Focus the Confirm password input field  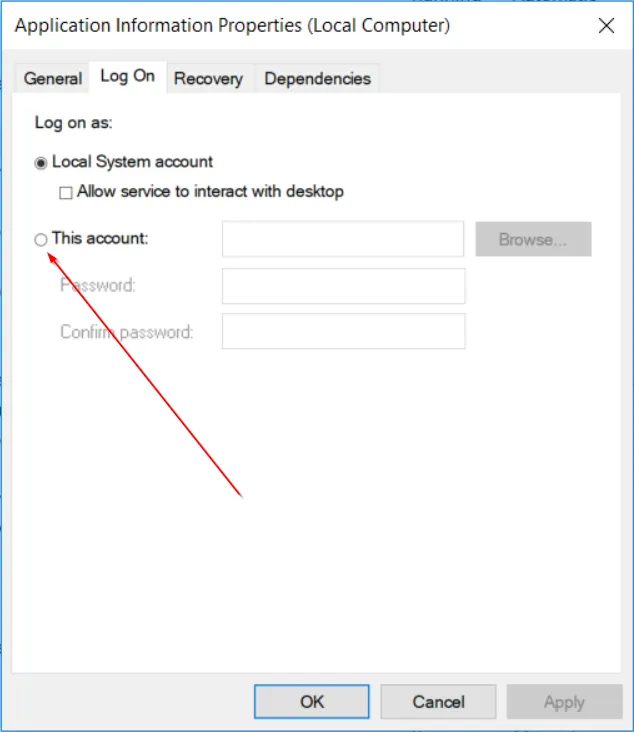[x=344, y=331]
